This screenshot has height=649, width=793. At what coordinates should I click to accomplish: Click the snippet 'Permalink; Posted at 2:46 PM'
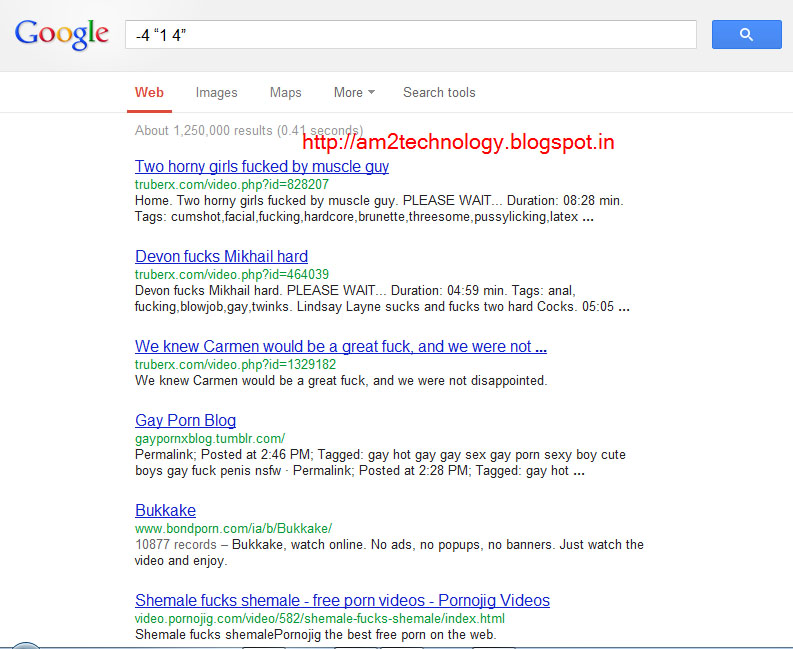click(x=380, y=463)
